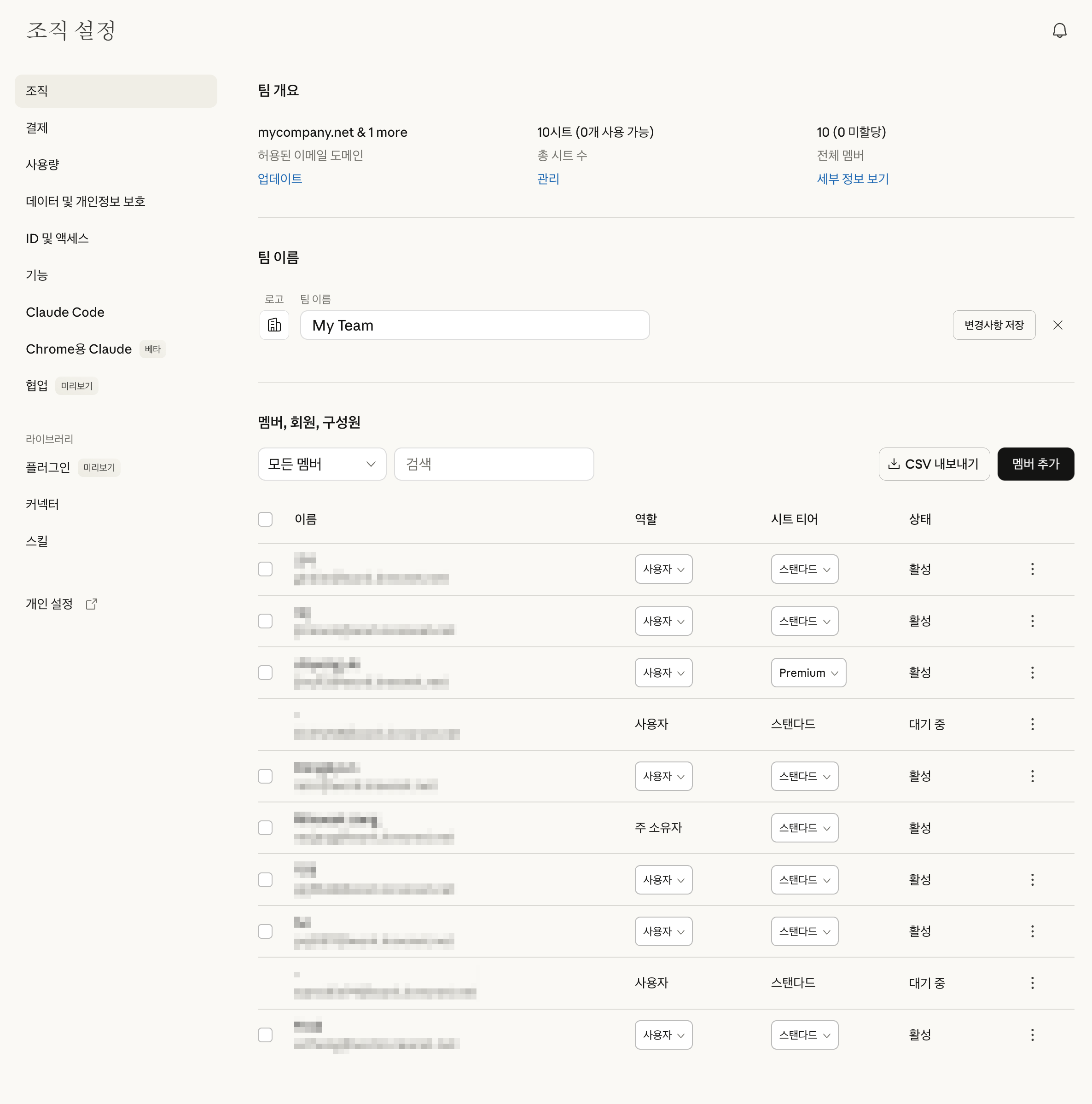The width and height of the screenshot is (1092, 1104).
Task: Click download icon on CSV 내보내기 button
Action: (x=894, y=464)
